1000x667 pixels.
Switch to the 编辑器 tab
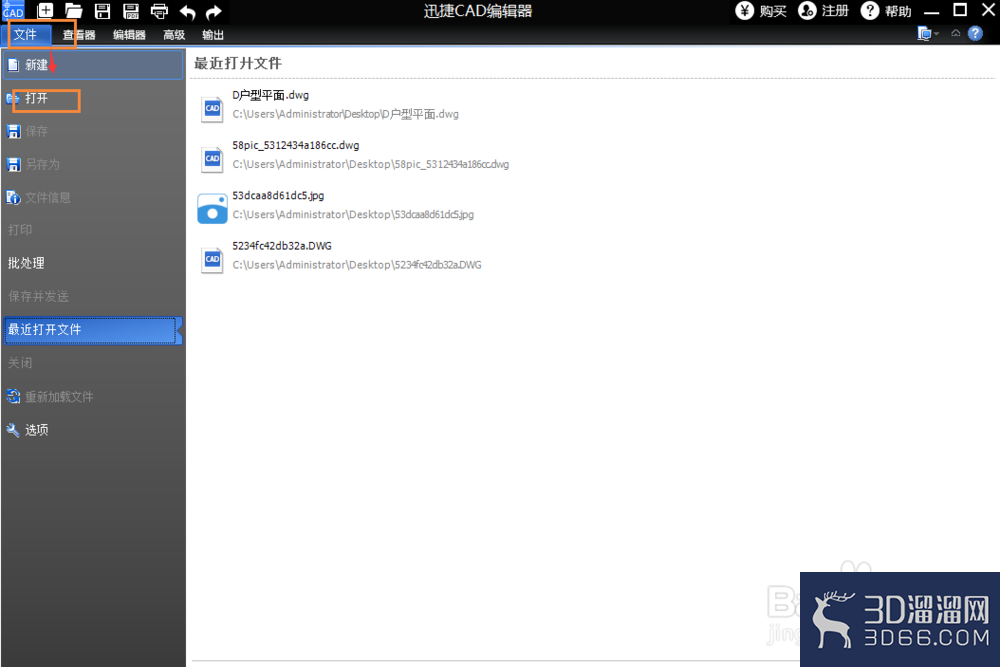tap(129, 35)
